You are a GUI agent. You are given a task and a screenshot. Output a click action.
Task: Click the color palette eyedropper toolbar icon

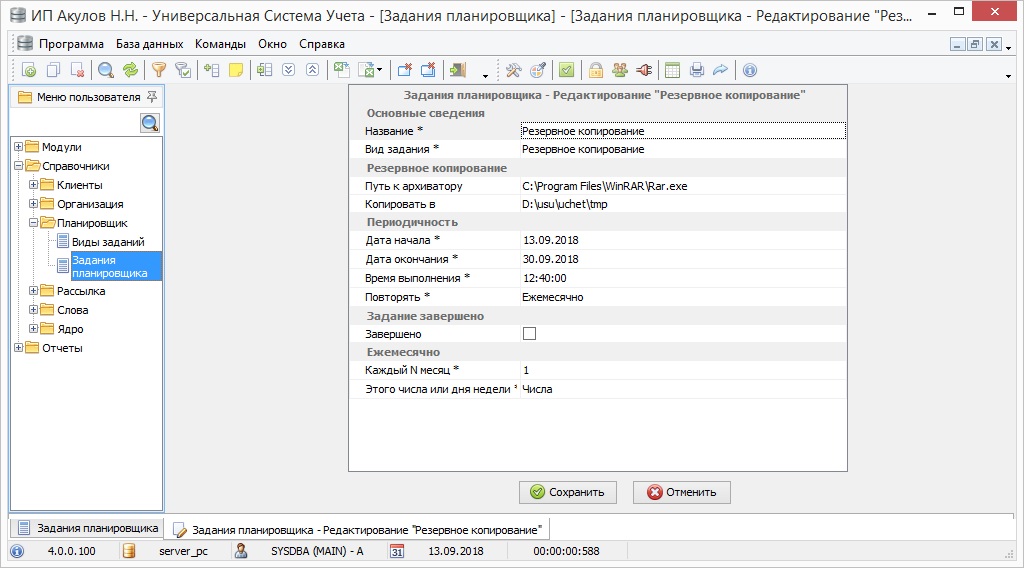[538, 70]
